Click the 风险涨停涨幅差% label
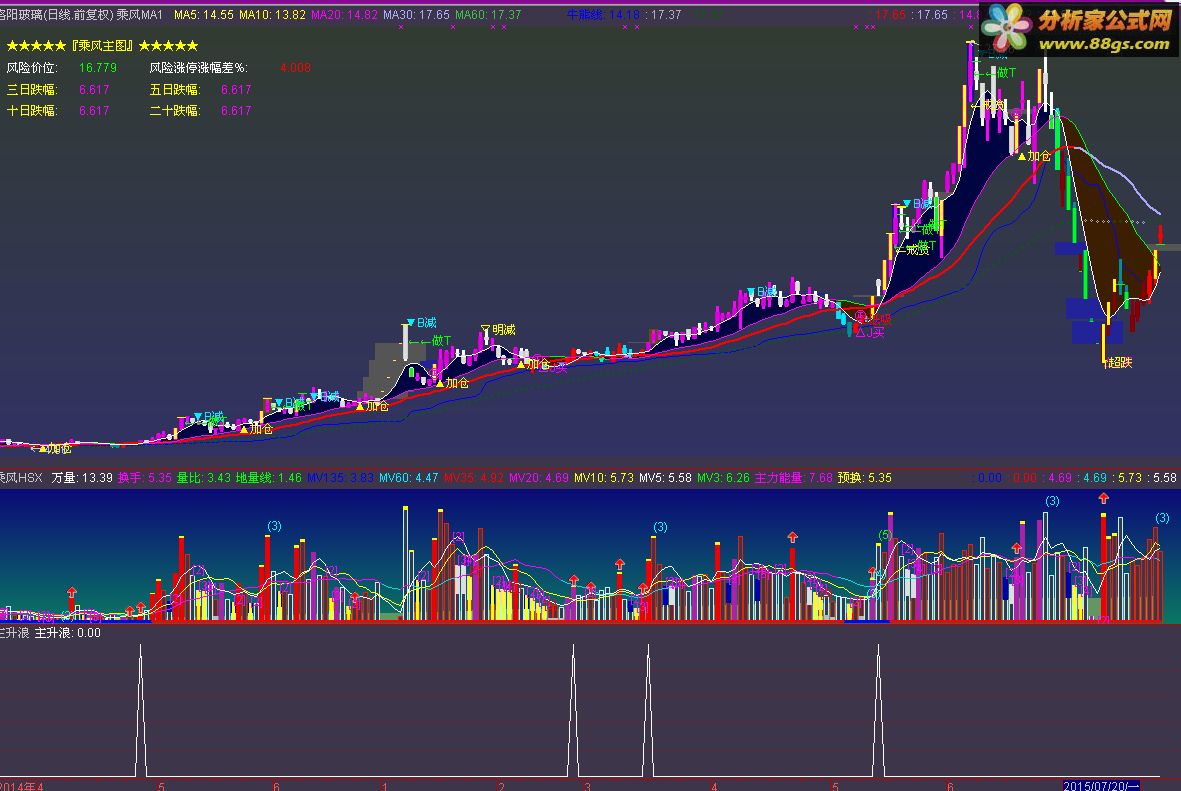The height and width of the screenshot is (791, 1181). (x=198, y=68)
